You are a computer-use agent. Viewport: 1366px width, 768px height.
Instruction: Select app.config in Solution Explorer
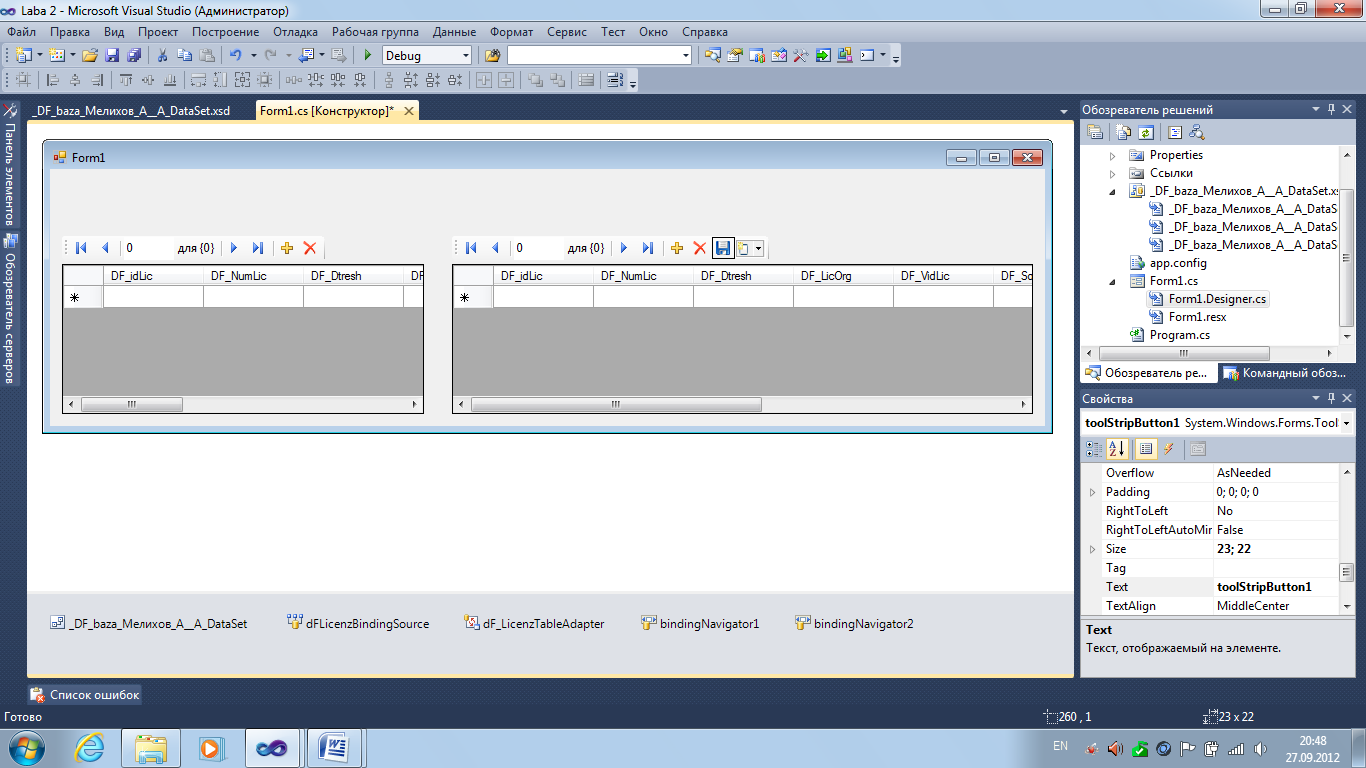[1167, 263]
